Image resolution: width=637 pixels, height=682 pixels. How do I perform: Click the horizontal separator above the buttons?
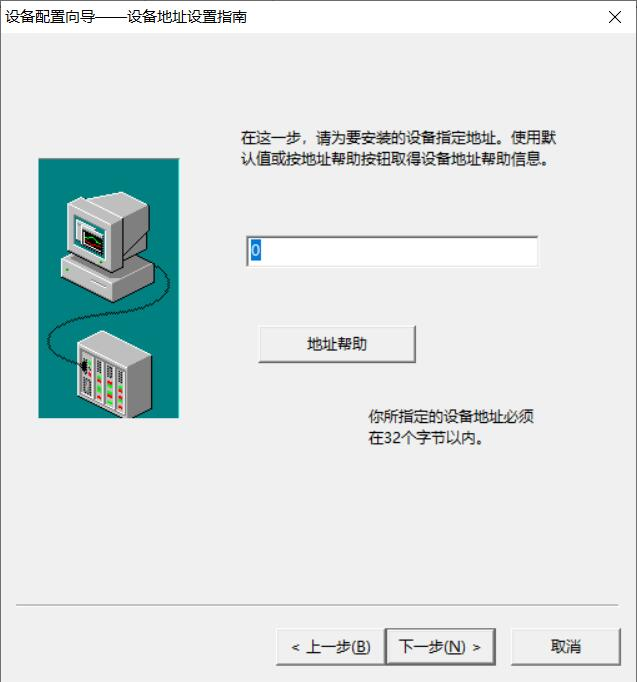click(x=317, y=605)
